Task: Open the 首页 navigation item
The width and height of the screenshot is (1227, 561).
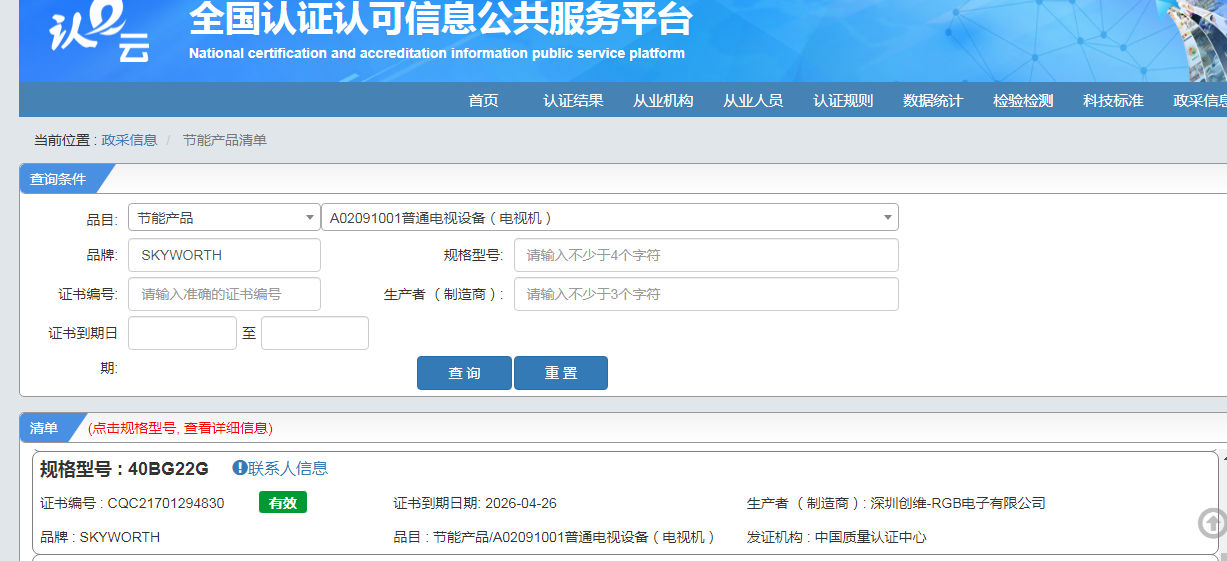Action: click(x=483, y=100)
